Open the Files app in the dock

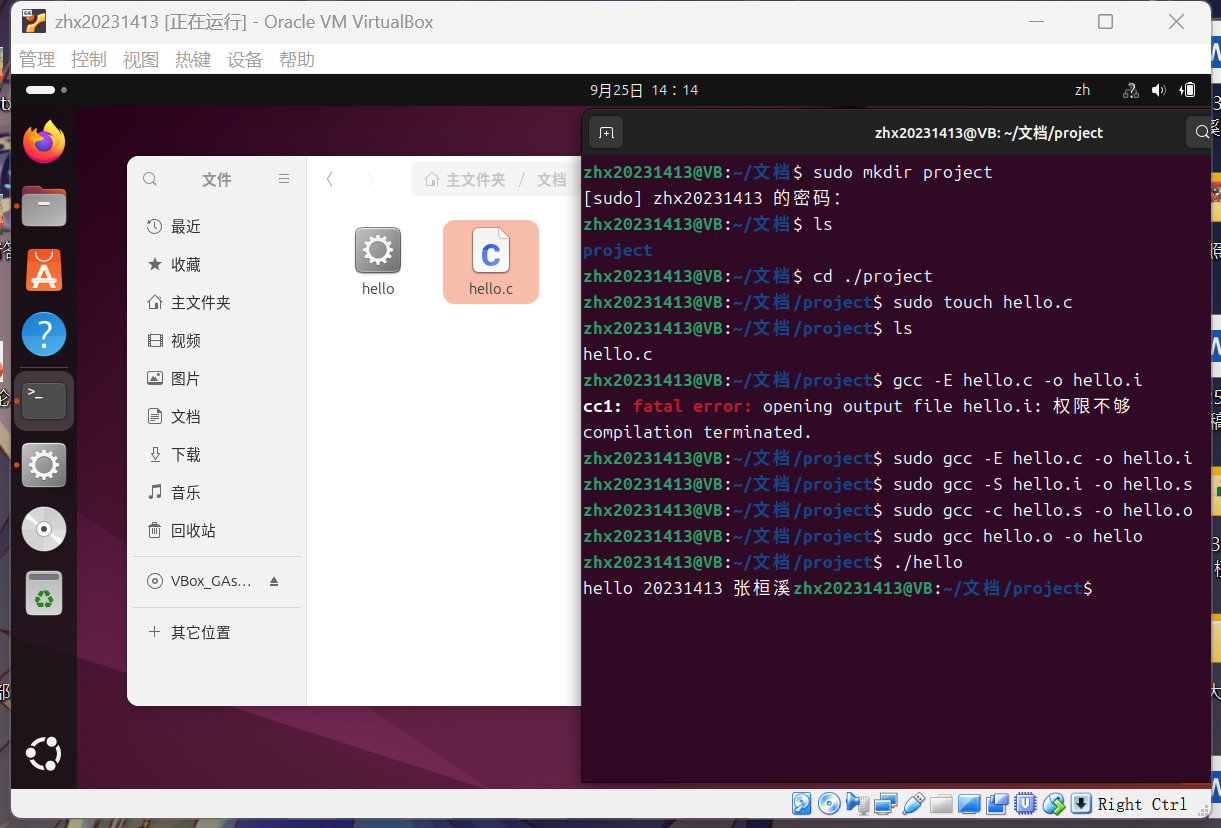point(44,207)
